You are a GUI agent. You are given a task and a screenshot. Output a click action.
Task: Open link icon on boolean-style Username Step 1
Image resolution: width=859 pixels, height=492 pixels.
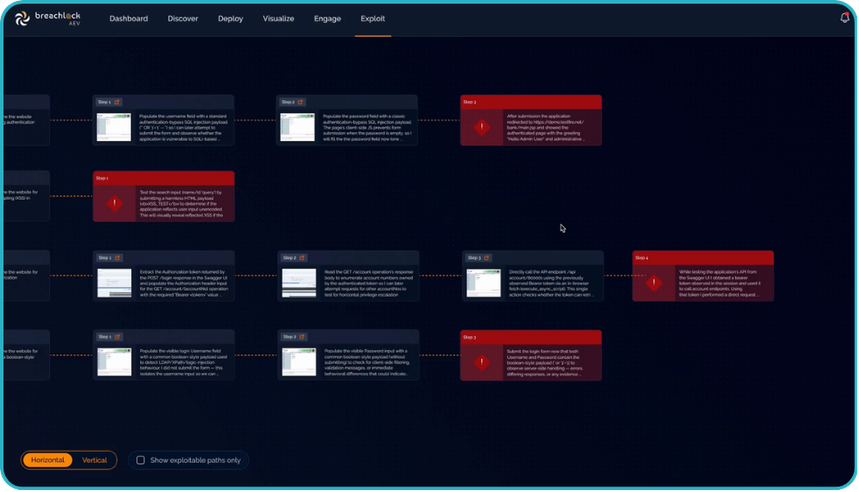point(117,337)
